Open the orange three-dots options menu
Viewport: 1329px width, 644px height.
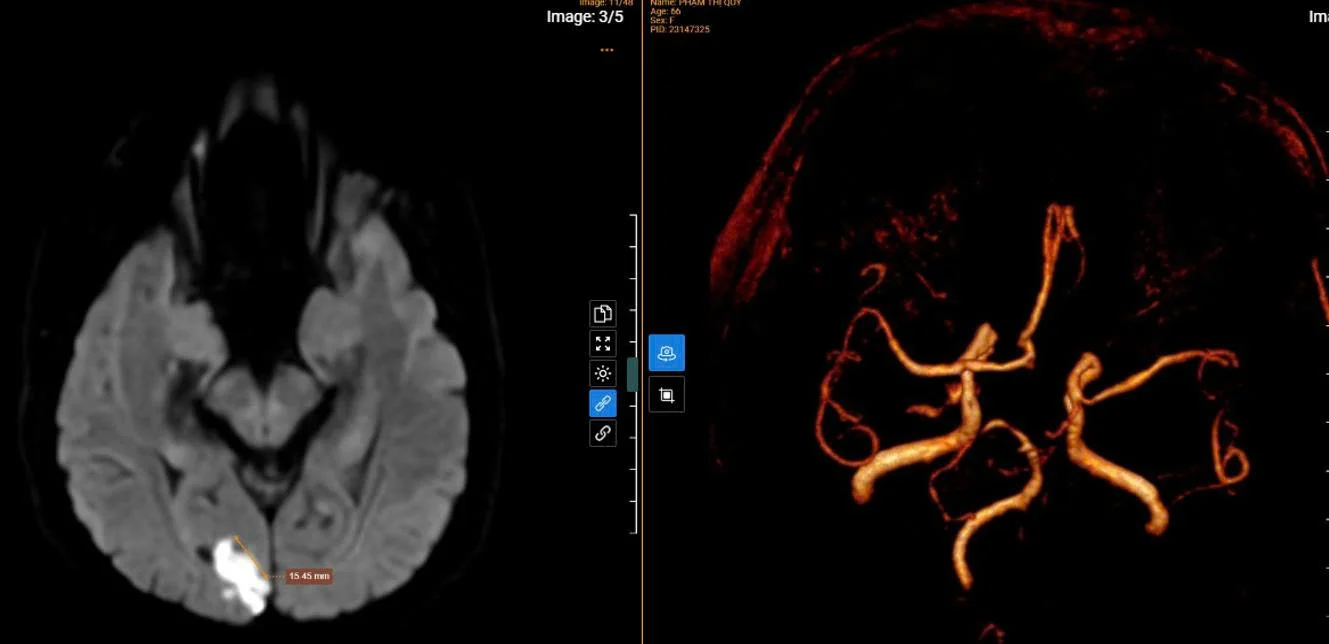607,50
